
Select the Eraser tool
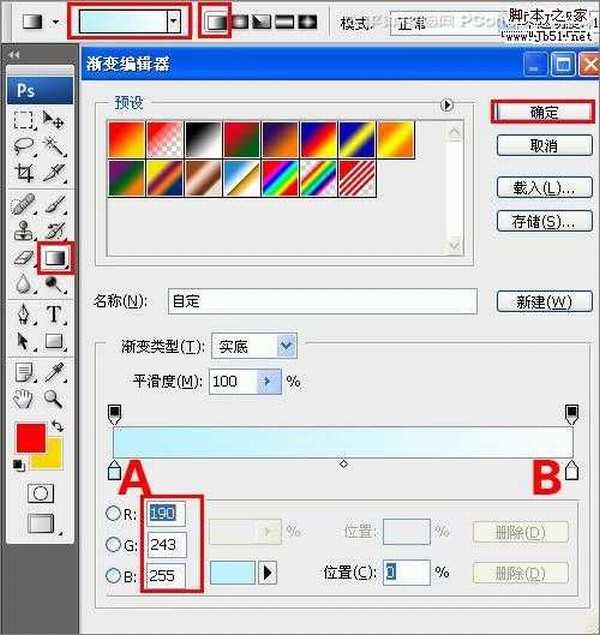click(x=25, y=258)
